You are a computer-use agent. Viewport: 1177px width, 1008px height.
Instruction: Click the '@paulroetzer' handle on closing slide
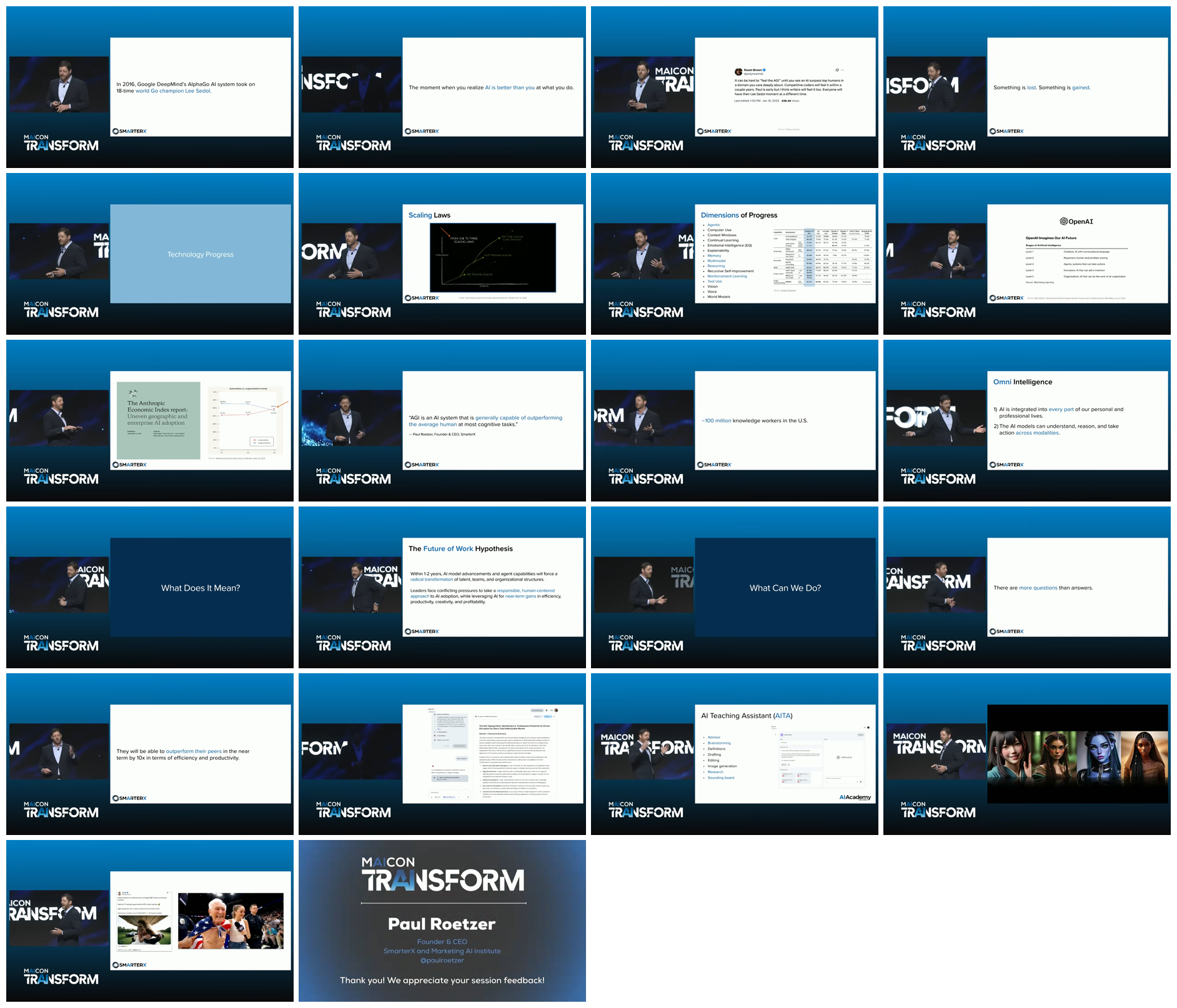[x=442, y=961]
